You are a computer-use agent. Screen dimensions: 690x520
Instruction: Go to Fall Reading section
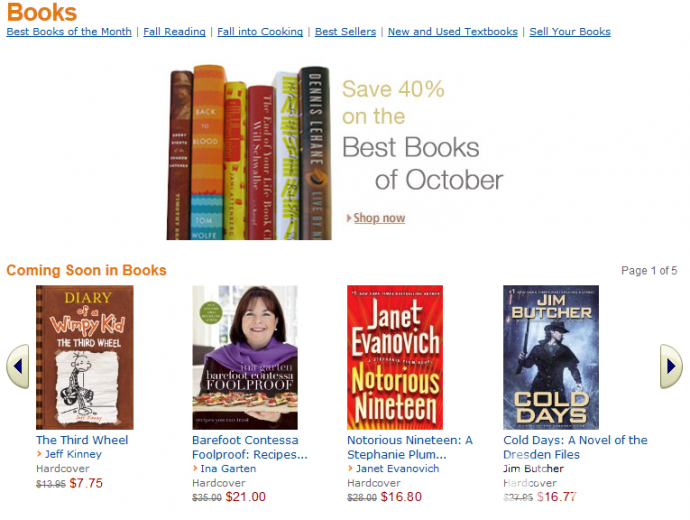point(174,32)
